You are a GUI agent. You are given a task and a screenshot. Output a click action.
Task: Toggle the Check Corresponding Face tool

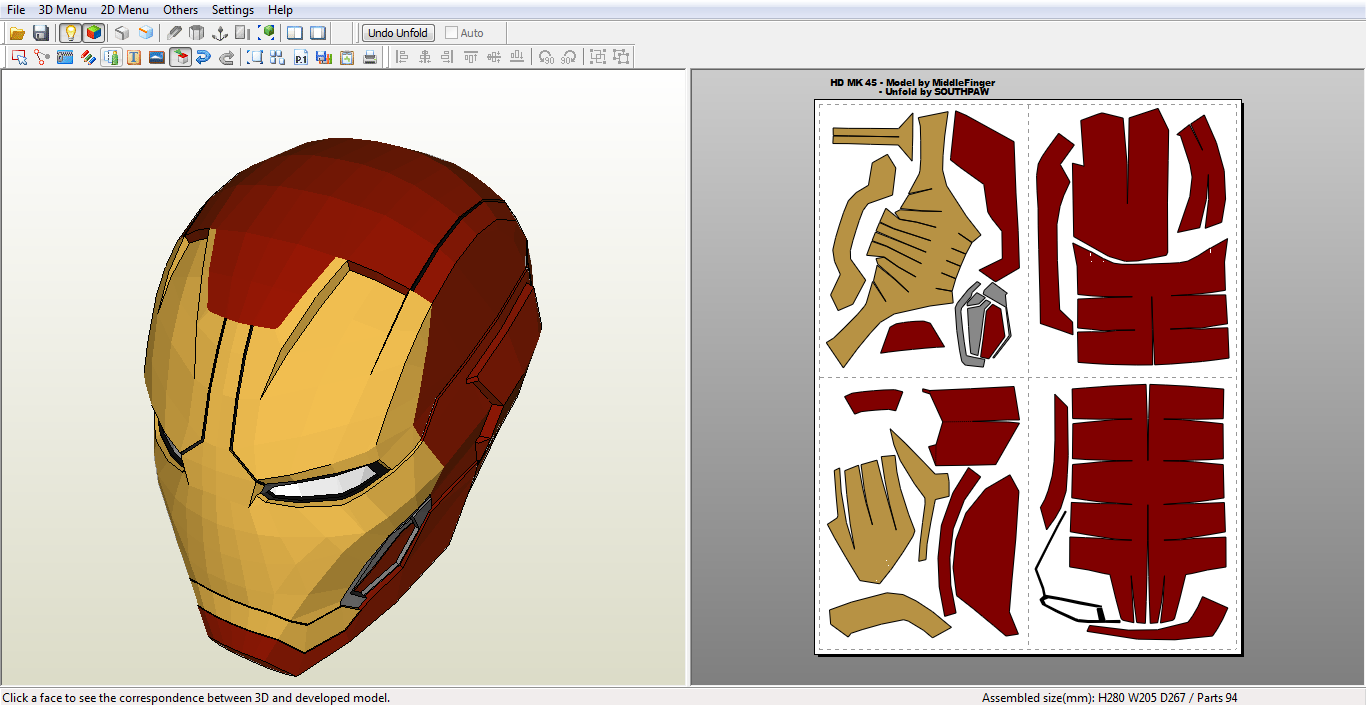180,57
